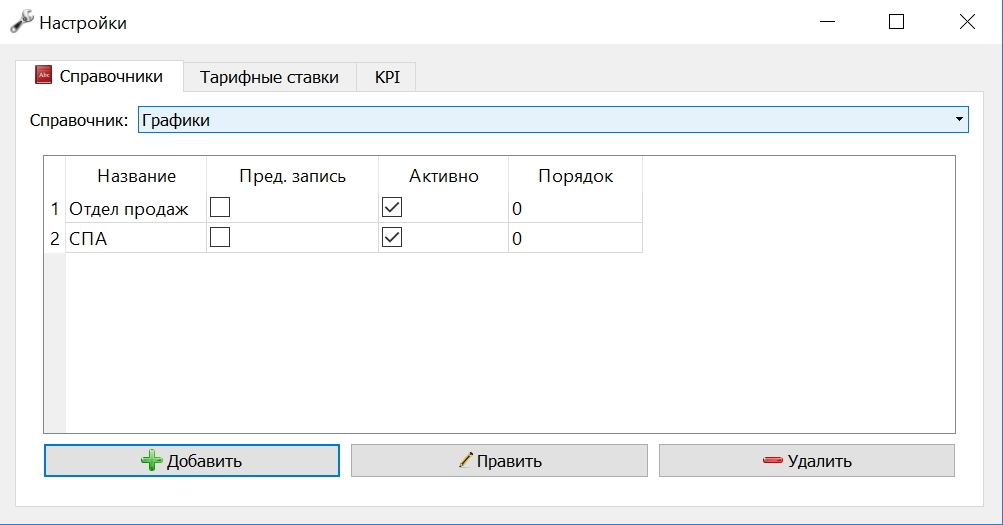Close the Настройки window
The height and width of the screenshot is (525, 1003).
[967, 22]
